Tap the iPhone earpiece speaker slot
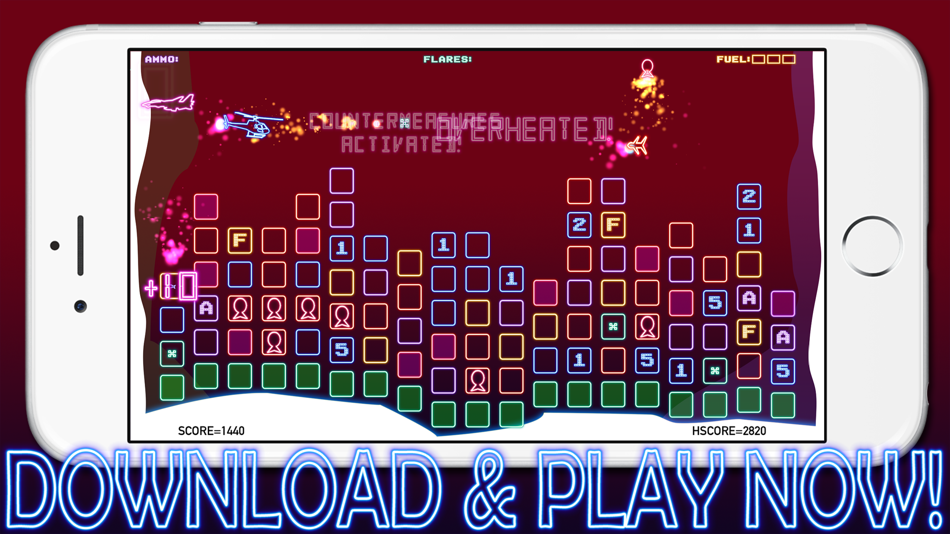Screen dimensions: 950x534 click(x=80, y=245)
